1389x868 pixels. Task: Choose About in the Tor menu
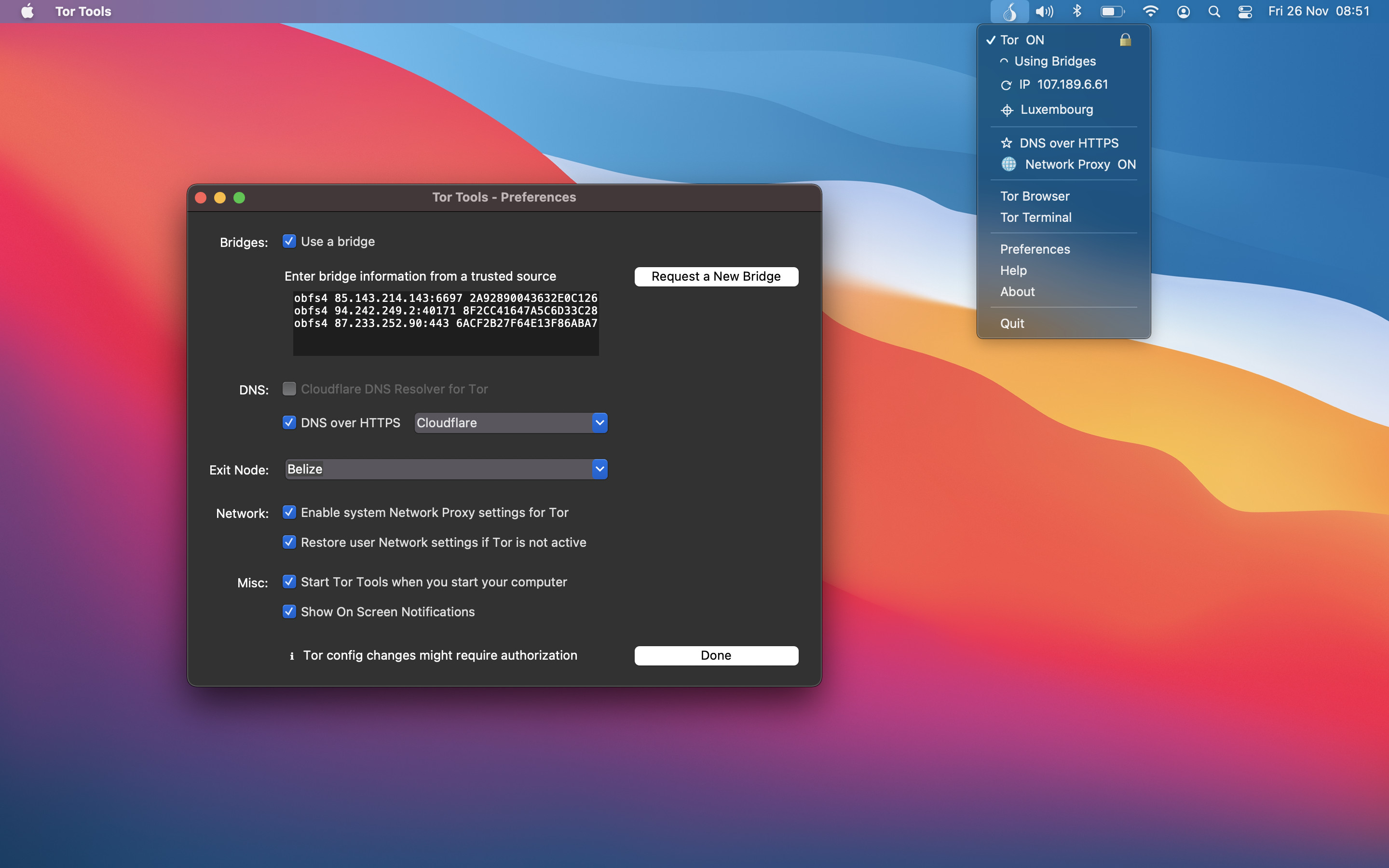(1063, 292)
